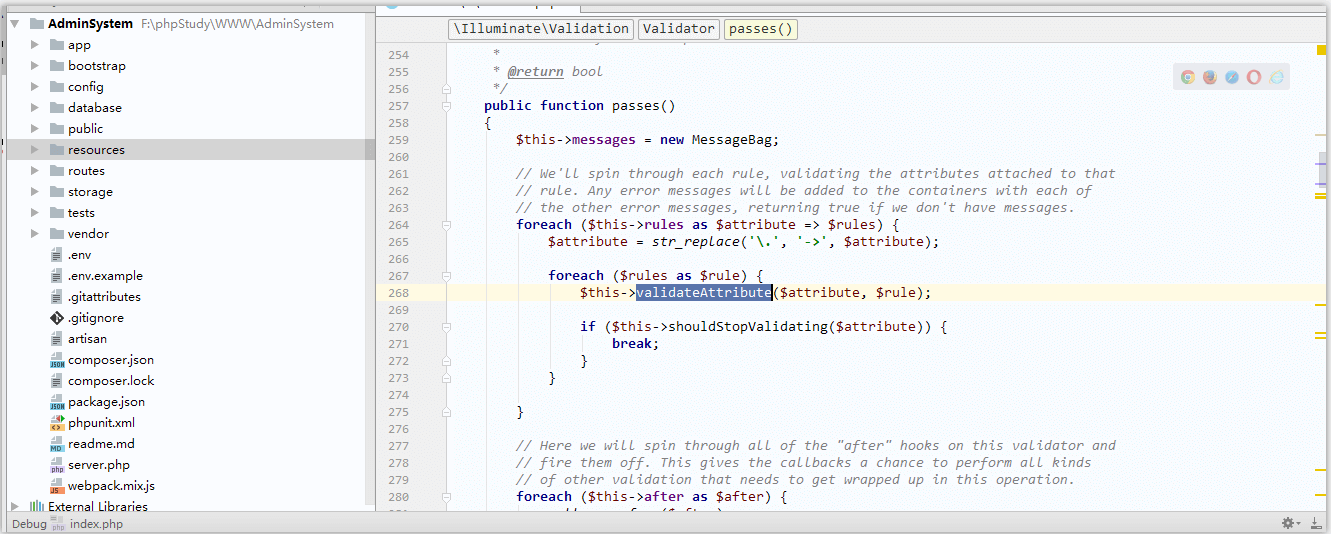Expand the External Libraries node arrow
1331x534 pixels.
(15, 507)
